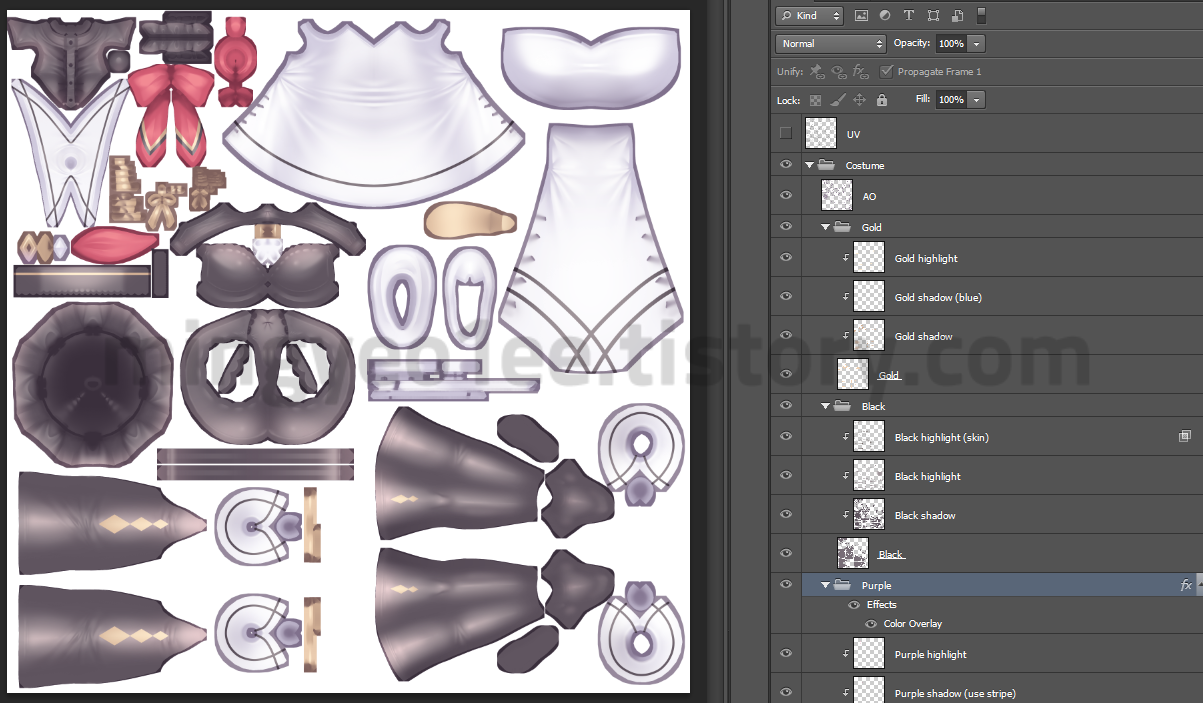This screenshot has height=703, width=1203.
Task: Click the Effects label under Purple
Action: click(x=881, y=604)
